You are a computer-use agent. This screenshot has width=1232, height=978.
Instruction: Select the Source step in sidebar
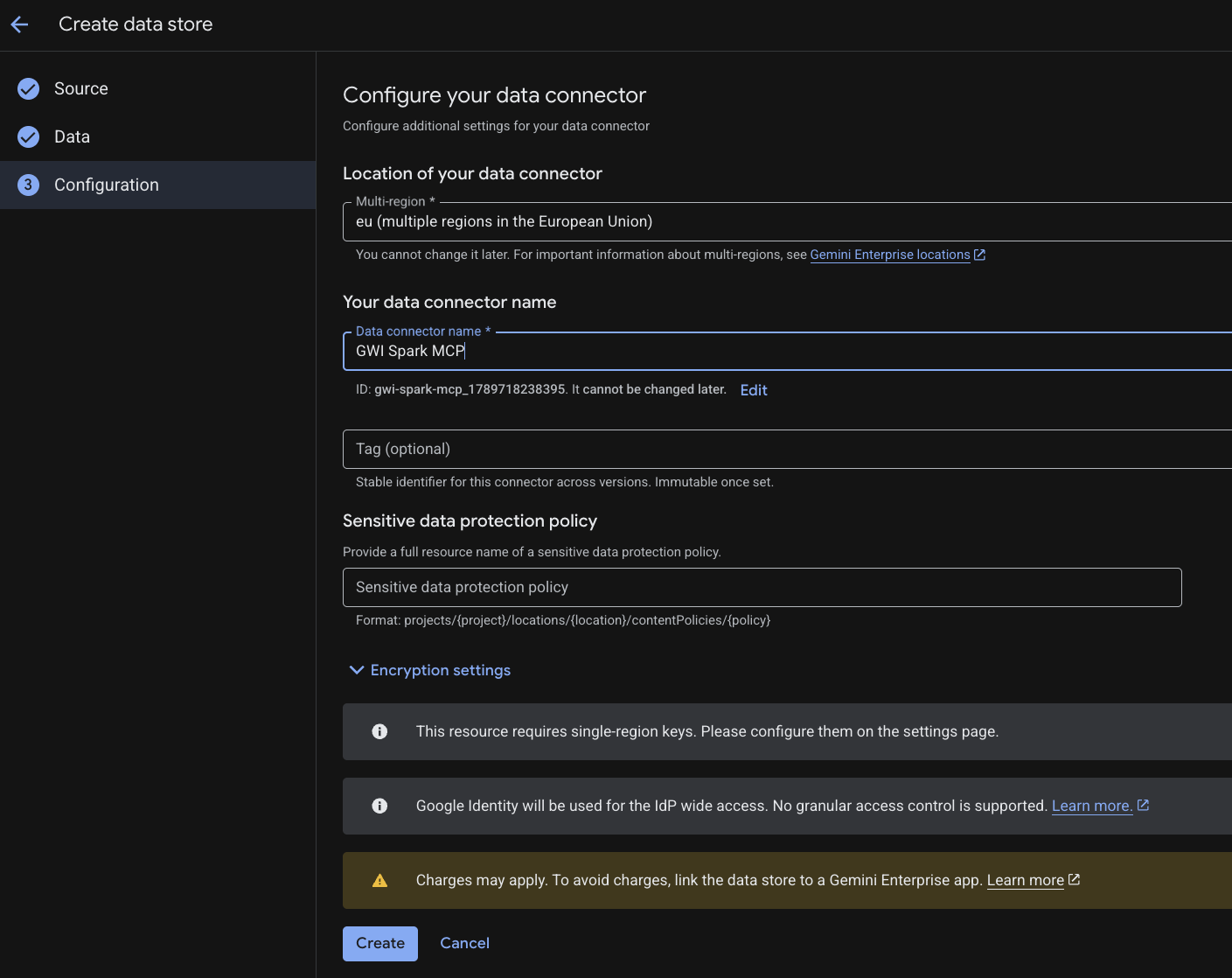pos(157,88)
